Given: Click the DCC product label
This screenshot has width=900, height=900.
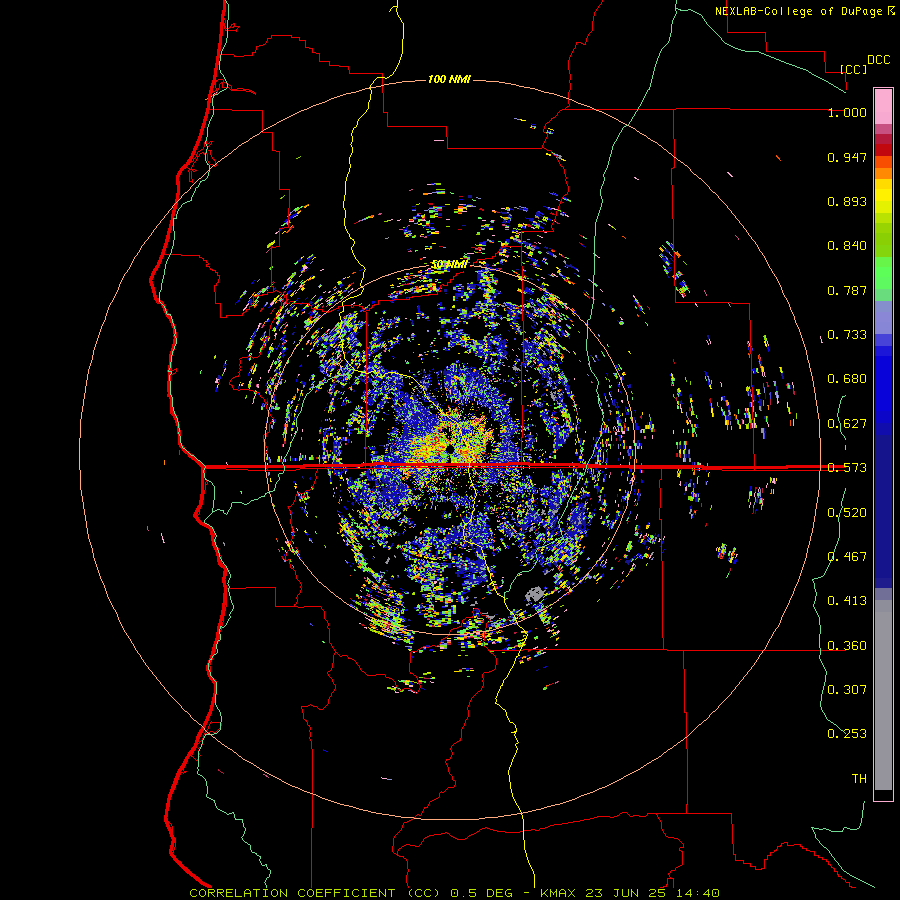Looking at the screenshot, I should tap(878, 60).
